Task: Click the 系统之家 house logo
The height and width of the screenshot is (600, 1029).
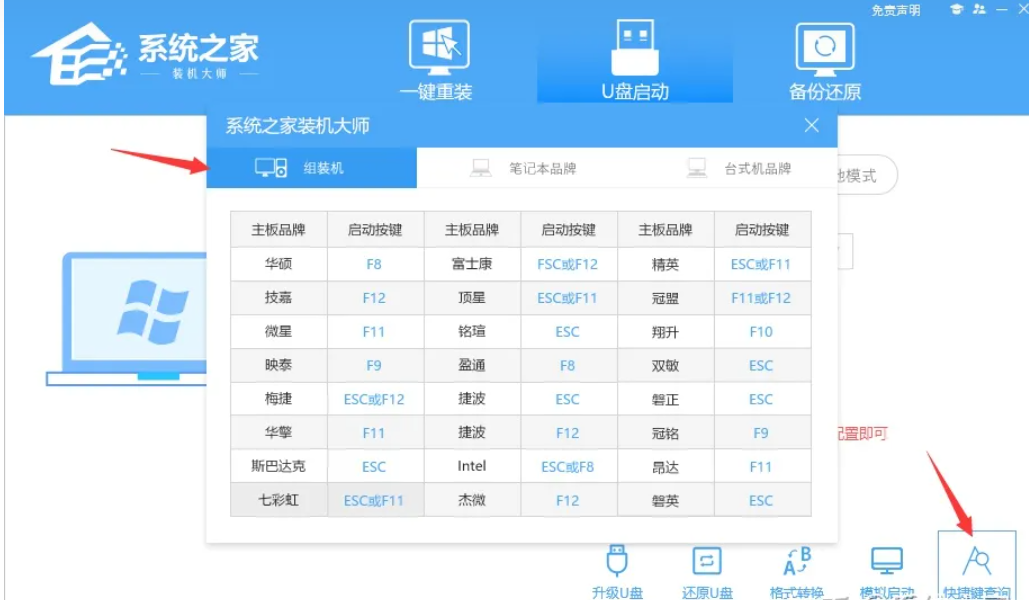Action: (79, 55)
